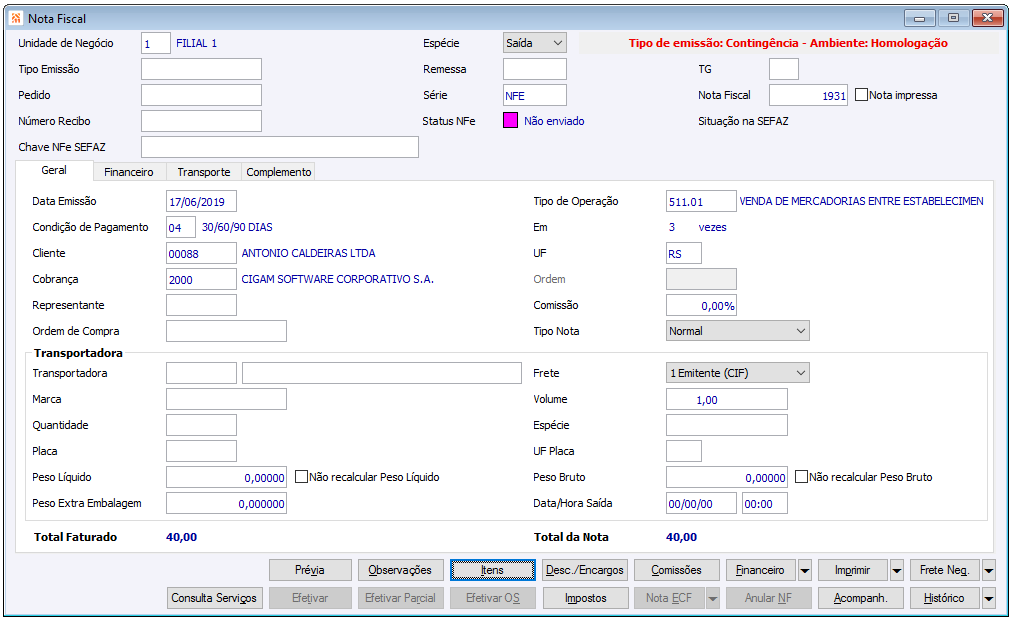Check Não recalcular Peso Bruto
The image size is (1011, 619).
[801, 477]
